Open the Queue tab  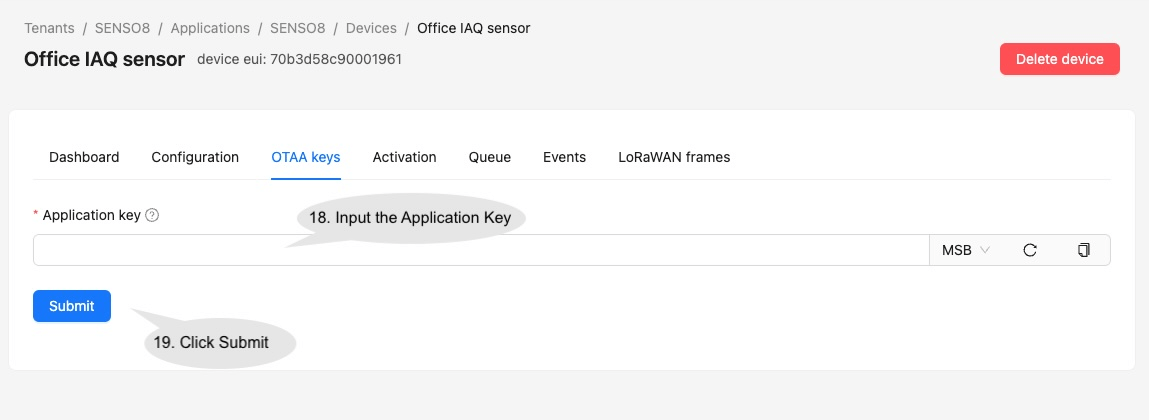pos(490,157)
